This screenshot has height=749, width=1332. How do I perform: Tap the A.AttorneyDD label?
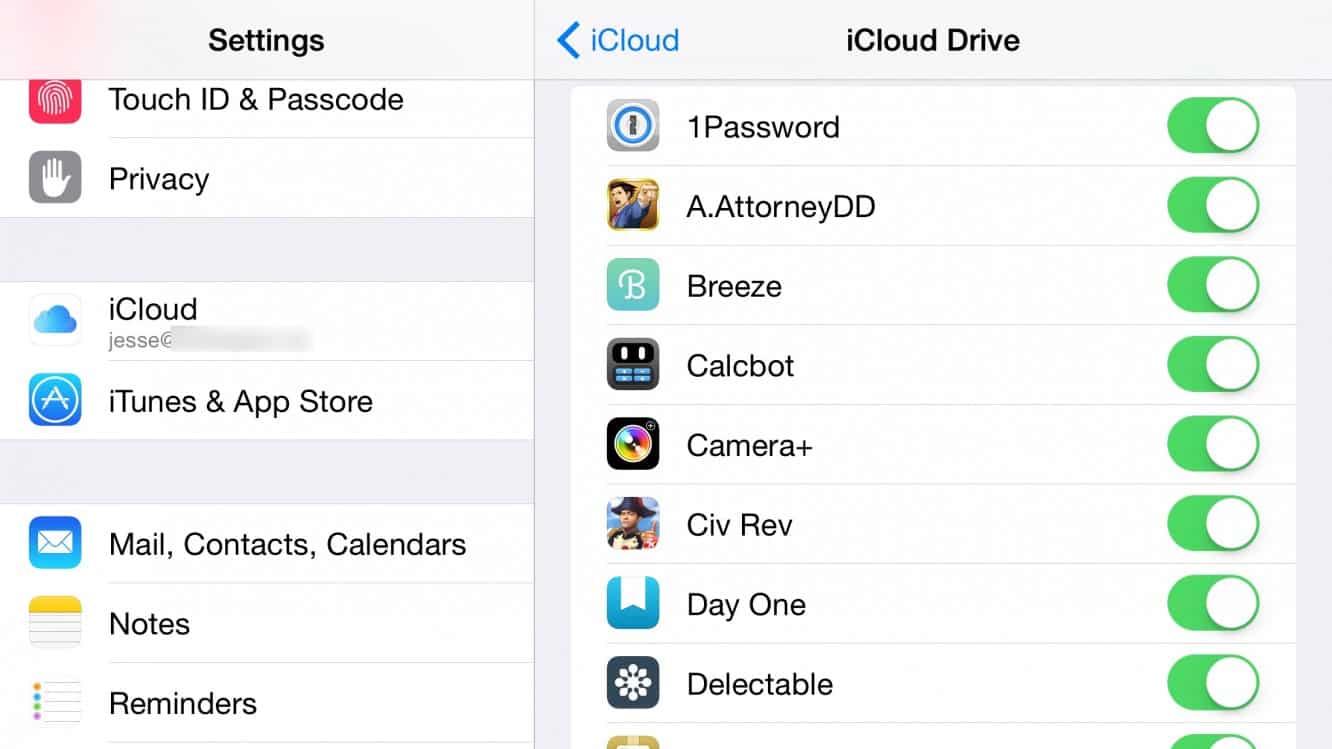click(781, 207)
